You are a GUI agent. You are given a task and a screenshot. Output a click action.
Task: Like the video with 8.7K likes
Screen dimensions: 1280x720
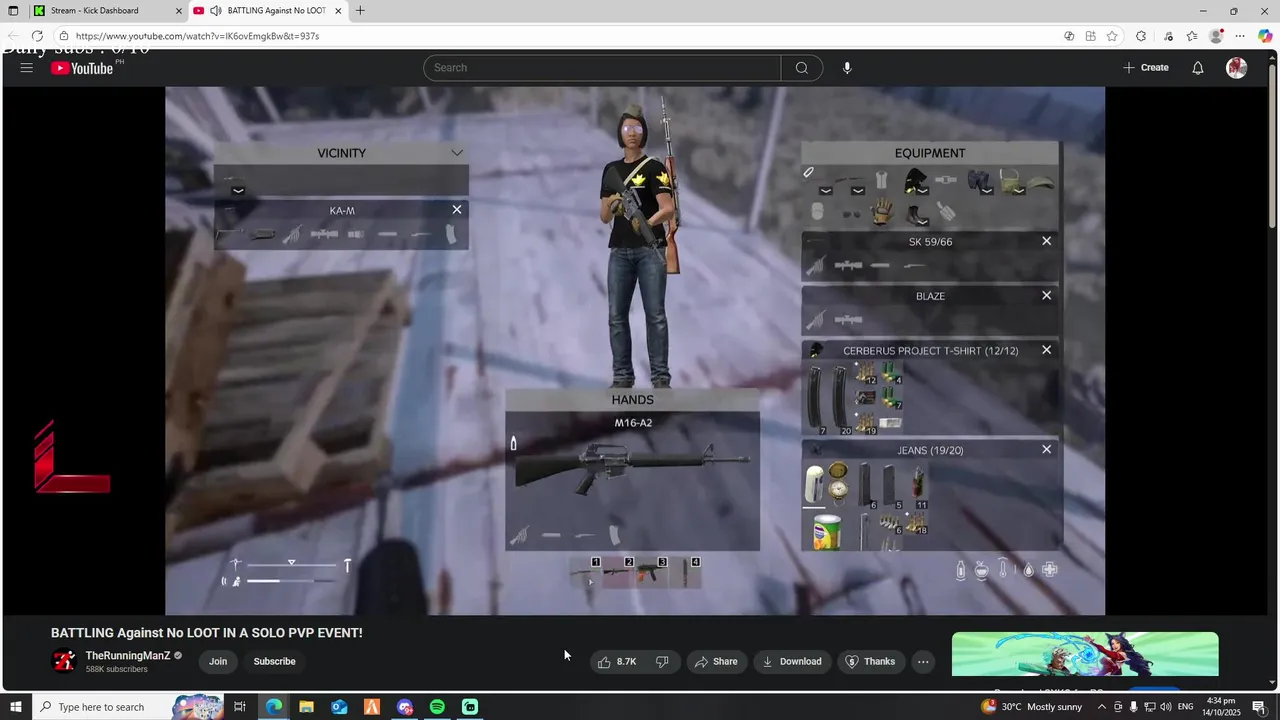pyautogui.click(x=617, y=661)
